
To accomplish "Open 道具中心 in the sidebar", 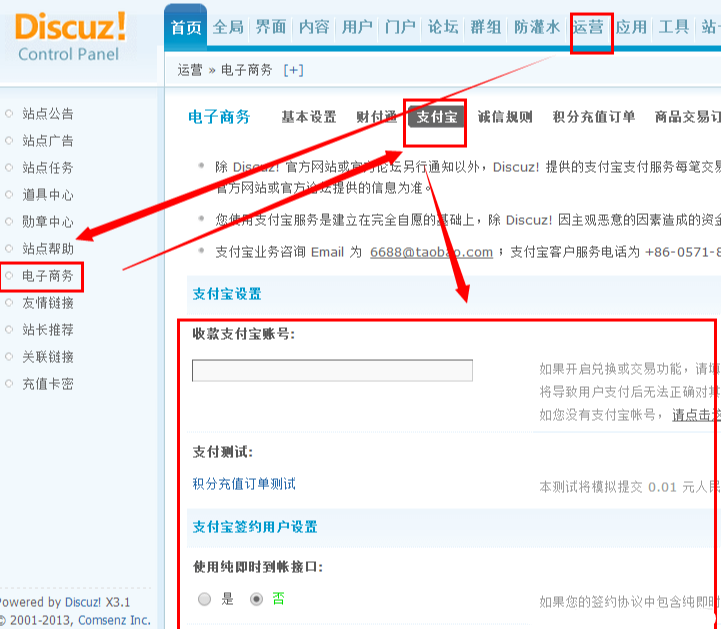I will [x=48, y=195].
